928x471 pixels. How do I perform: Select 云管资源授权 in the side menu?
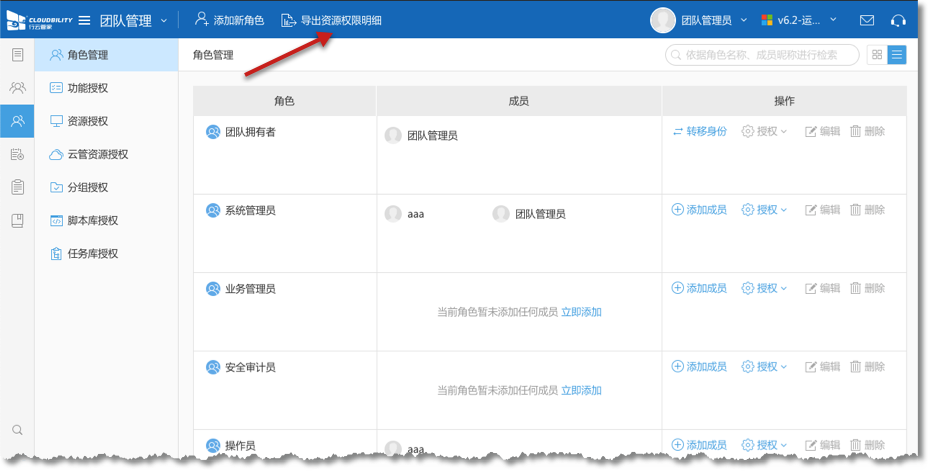(107, 154)
